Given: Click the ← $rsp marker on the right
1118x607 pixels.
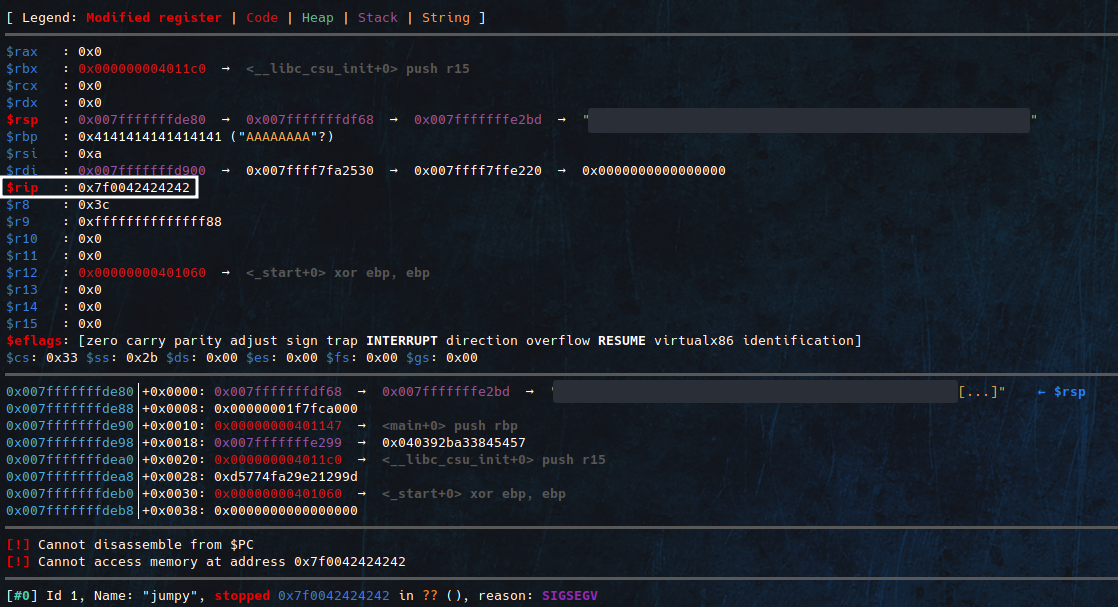Looking at the screenshot, I should 1063,391.
